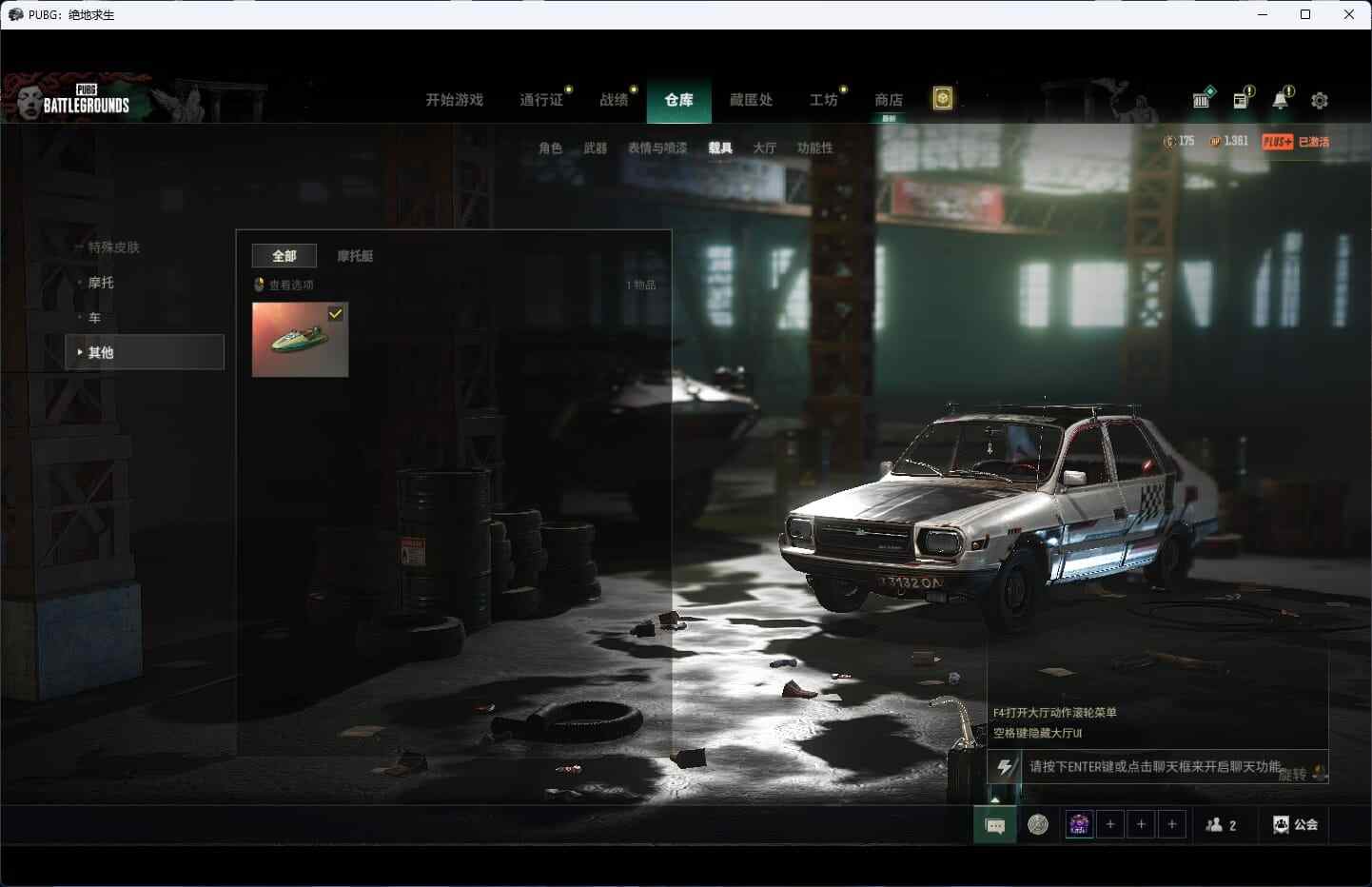
Task: Open the news page icon beside the bell
Action: (x=1243, y=99)
